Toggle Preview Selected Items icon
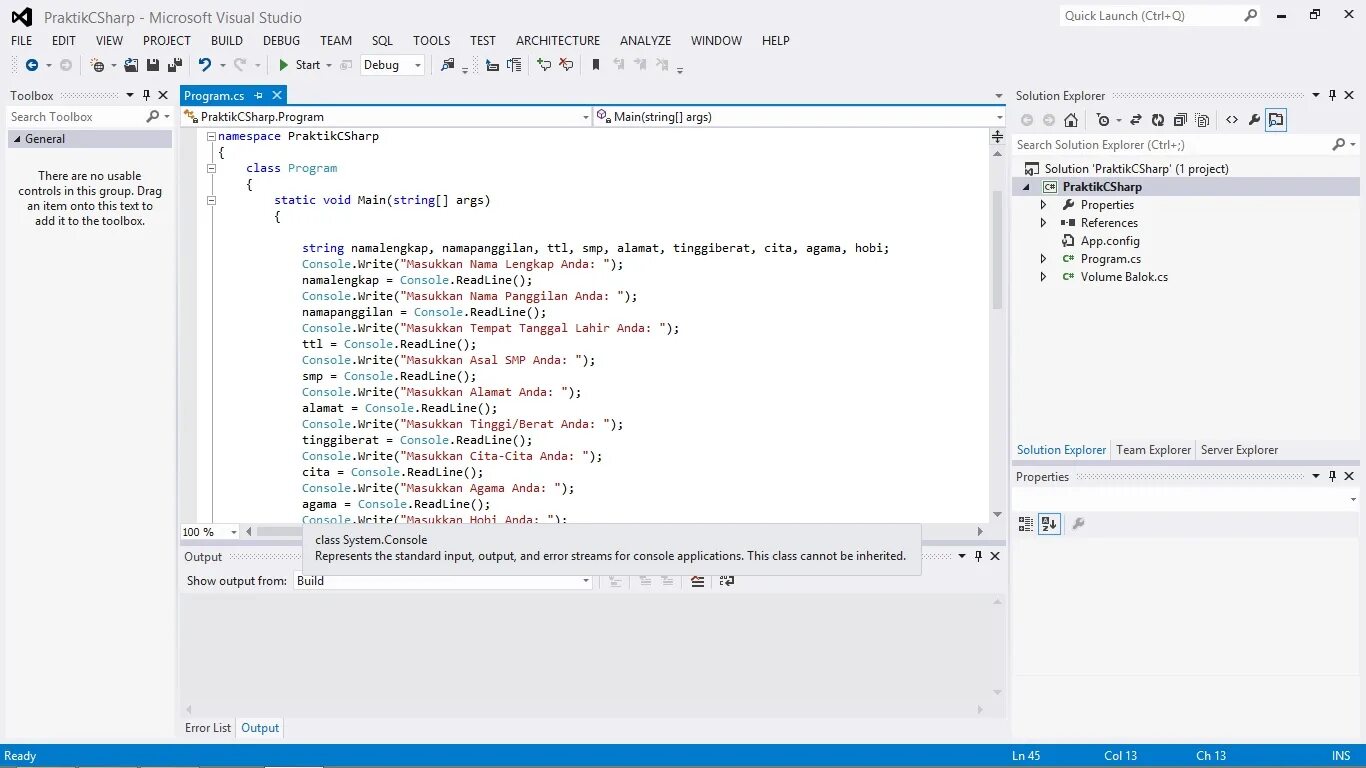This screenshot has height=768, width=1366. coord(1276,120)
